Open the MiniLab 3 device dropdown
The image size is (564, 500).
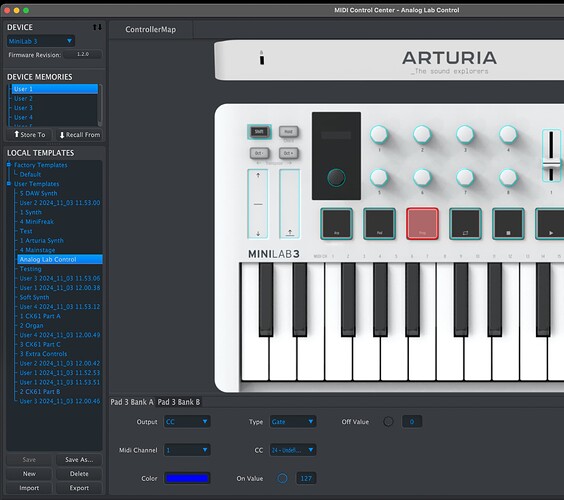pyautogui.click(x=41, y=41)
